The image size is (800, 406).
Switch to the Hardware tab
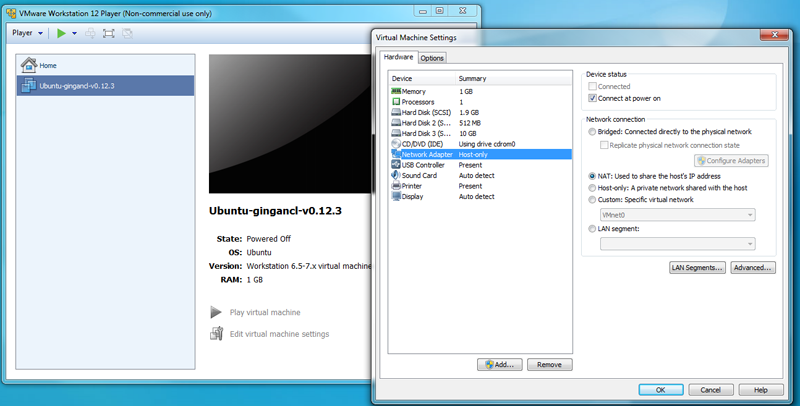click(x=398, y=57)
